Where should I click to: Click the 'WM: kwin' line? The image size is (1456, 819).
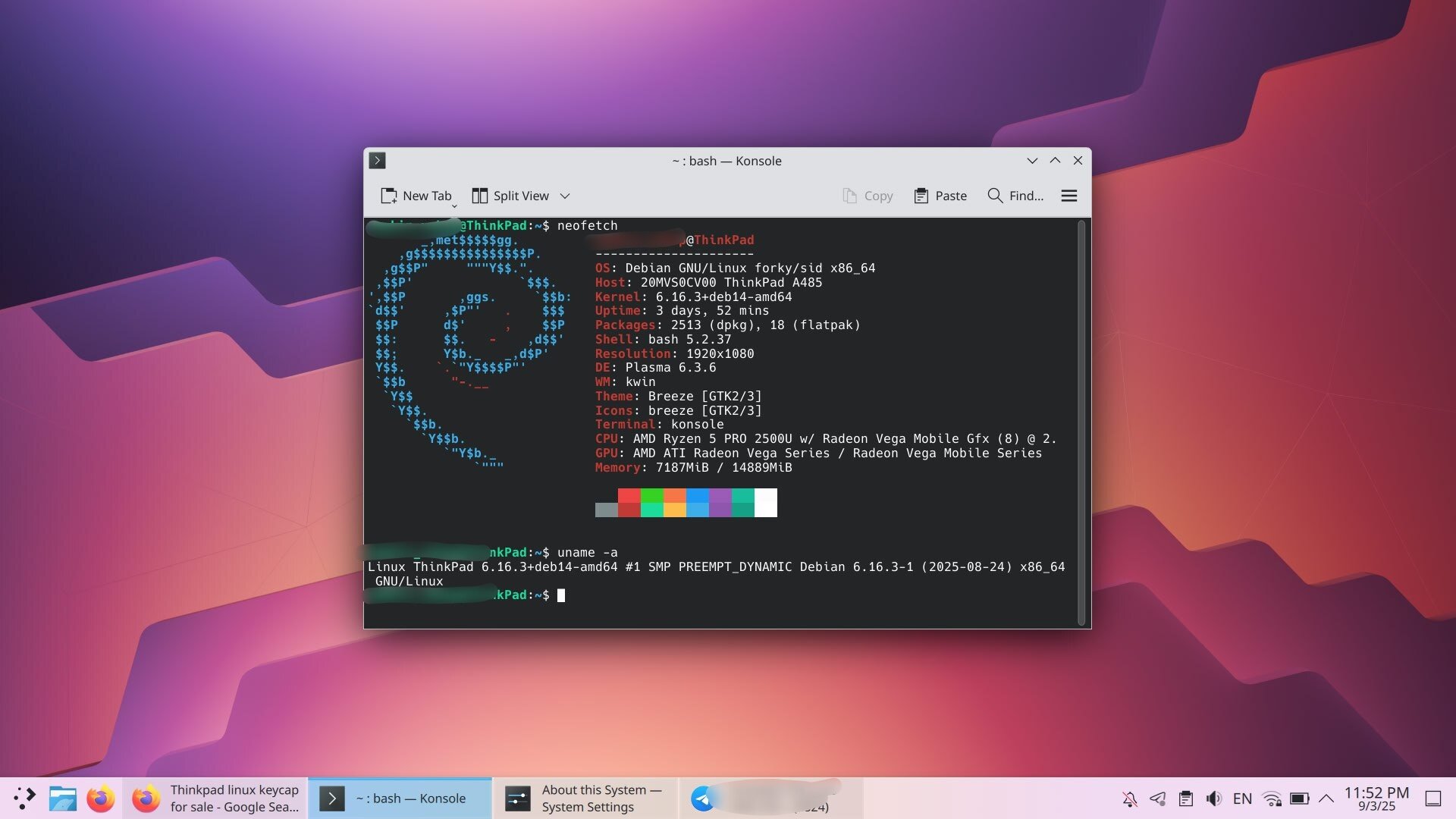625,381
